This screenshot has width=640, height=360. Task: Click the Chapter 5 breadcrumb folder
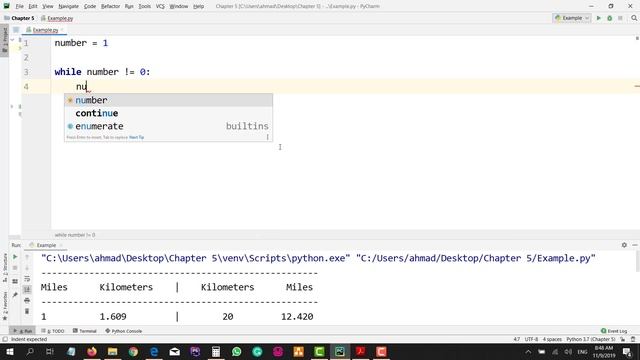click(x=19, y=18)
